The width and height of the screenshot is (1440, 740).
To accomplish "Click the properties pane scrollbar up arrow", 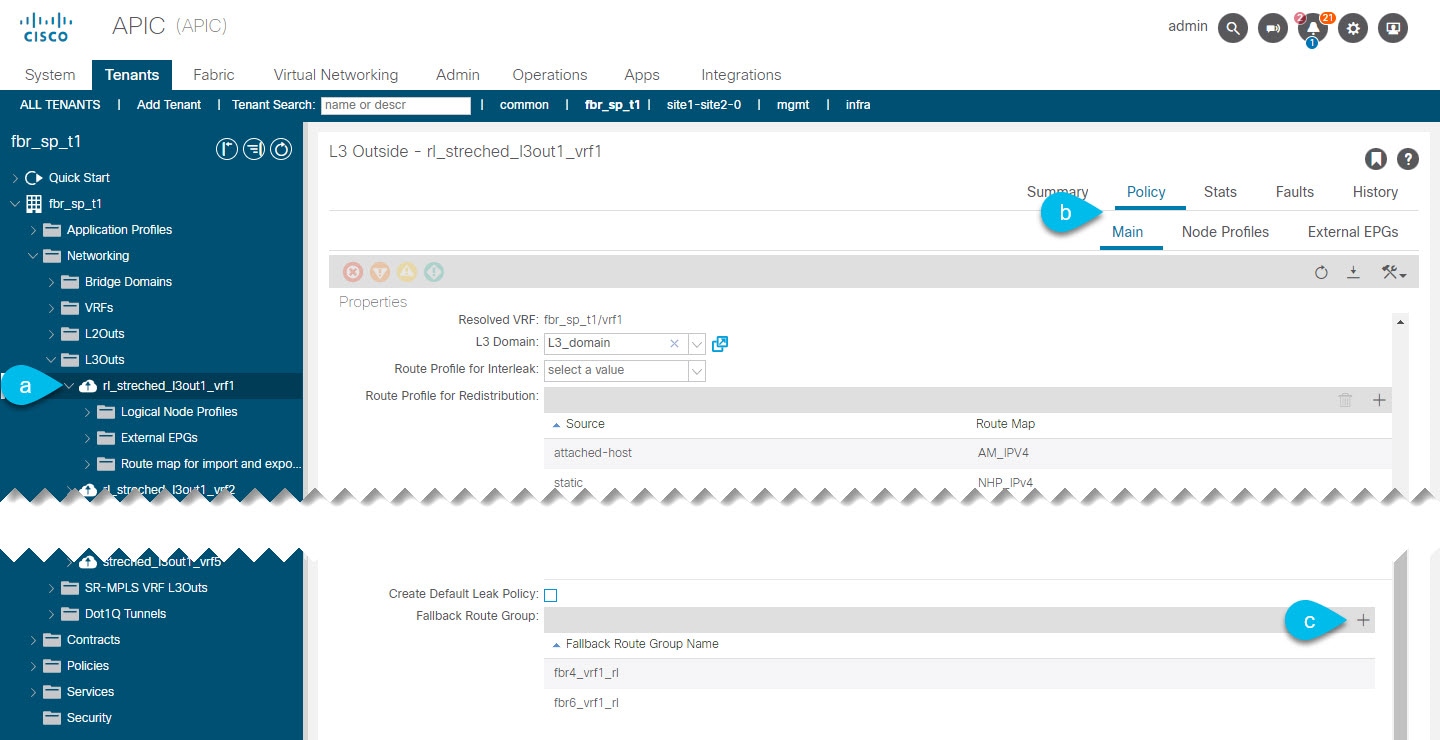I will tap(1400, 322).
